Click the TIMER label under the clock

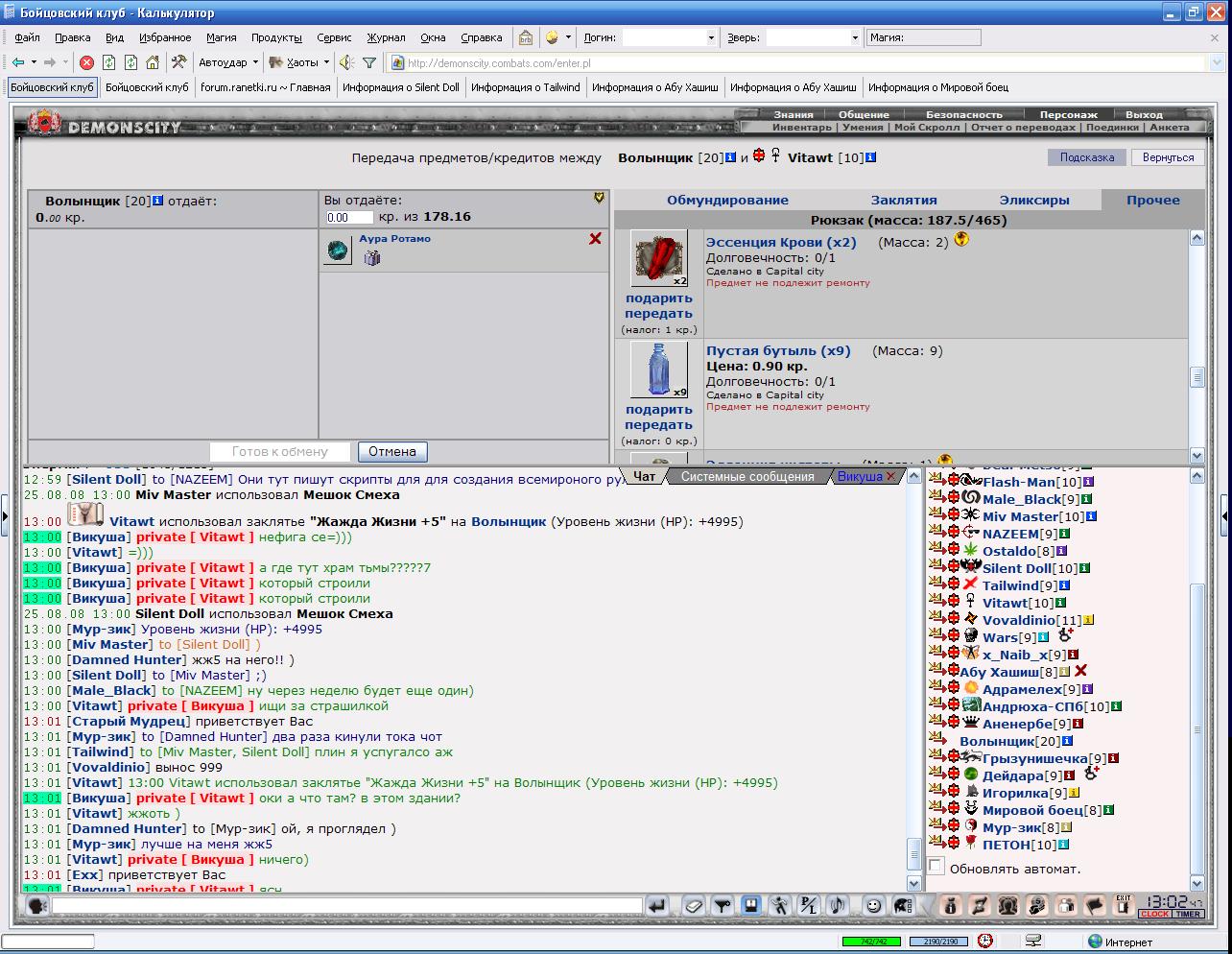[1188, 914]
